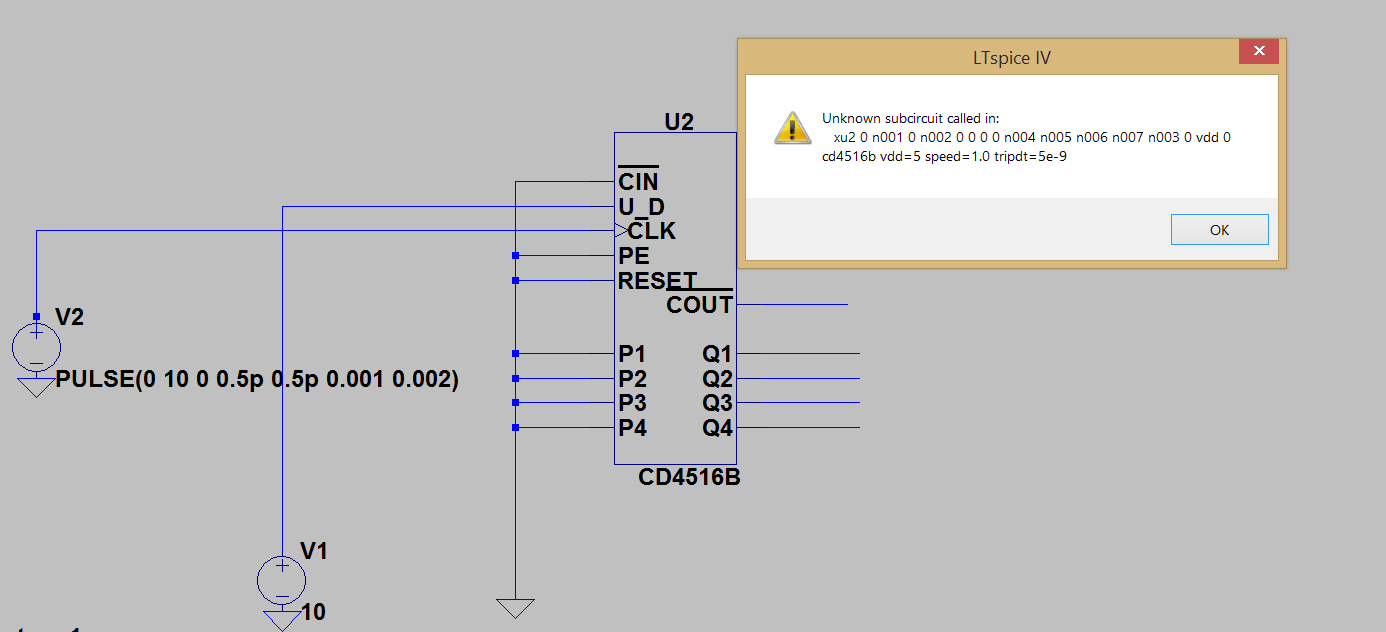Click the CLK pin label
The image size is (1386, 632).
click(652, 231)
